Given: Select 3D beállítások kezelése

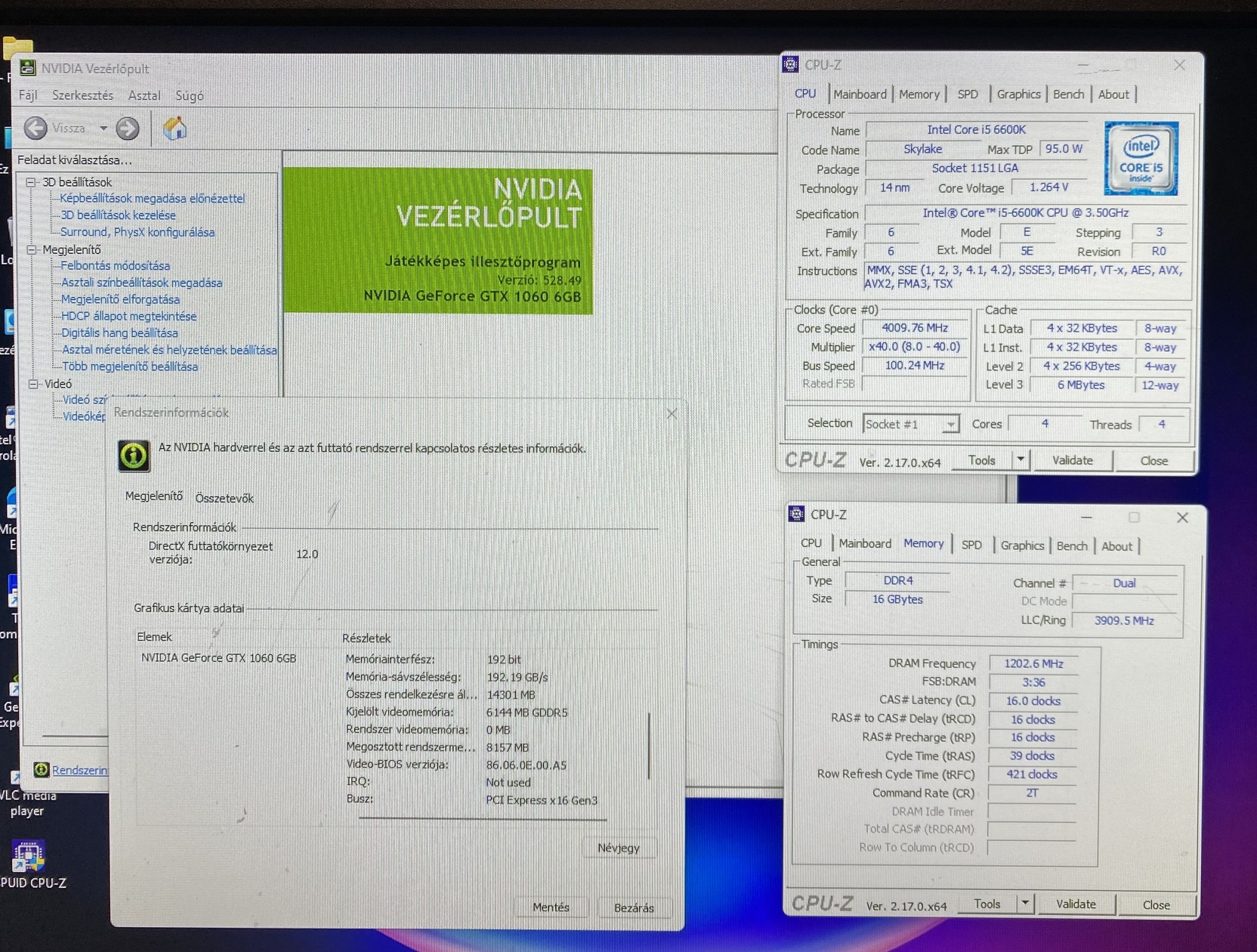Looking at the screenshot, I should pos(118,215).
